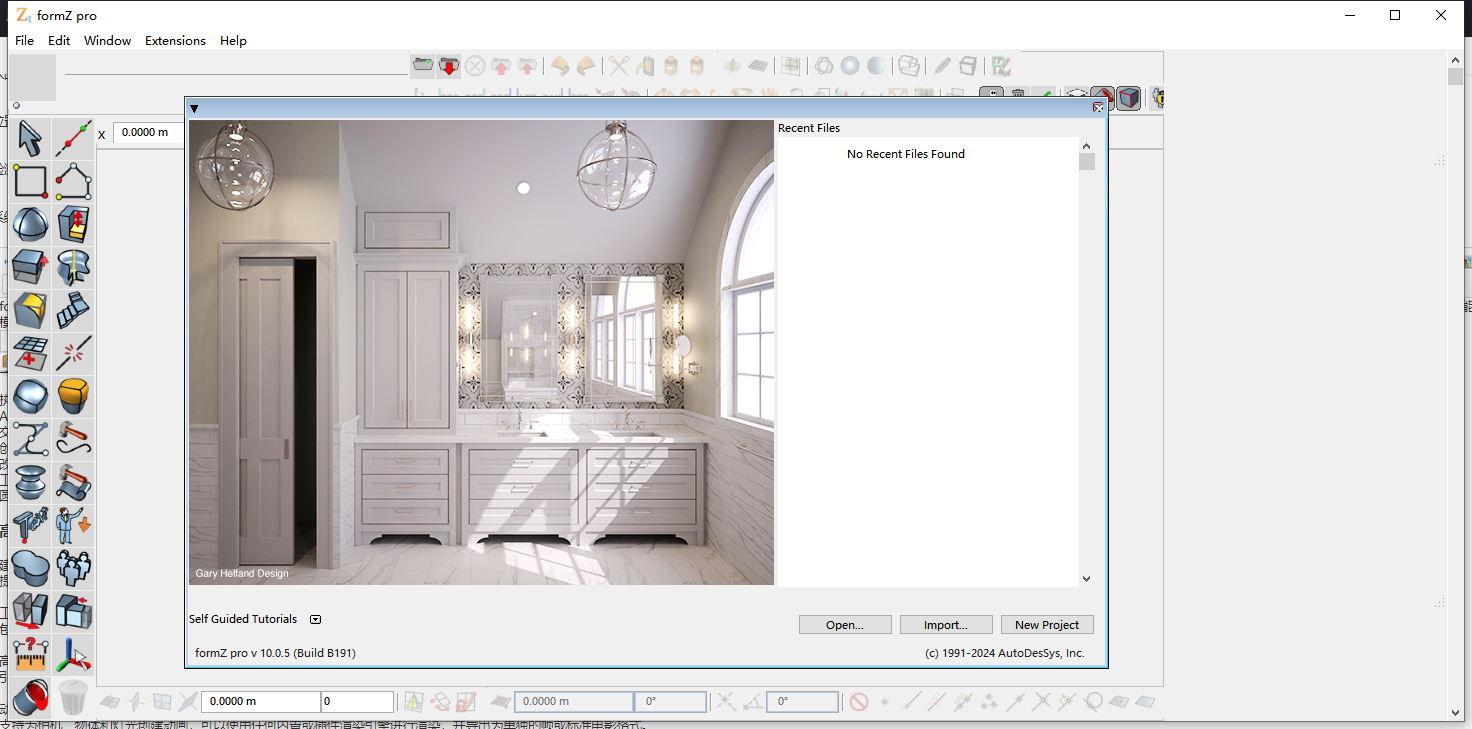Open the Self Guided Tutorials dropdown
The width and height of the screenshot is (1472, 729).
click(x=314, y=619)
